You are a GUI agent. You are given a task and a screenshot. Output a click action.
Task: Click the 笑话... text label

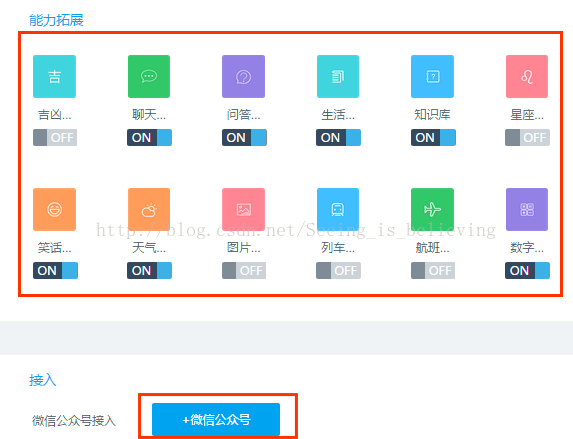(x=55, y=247)
